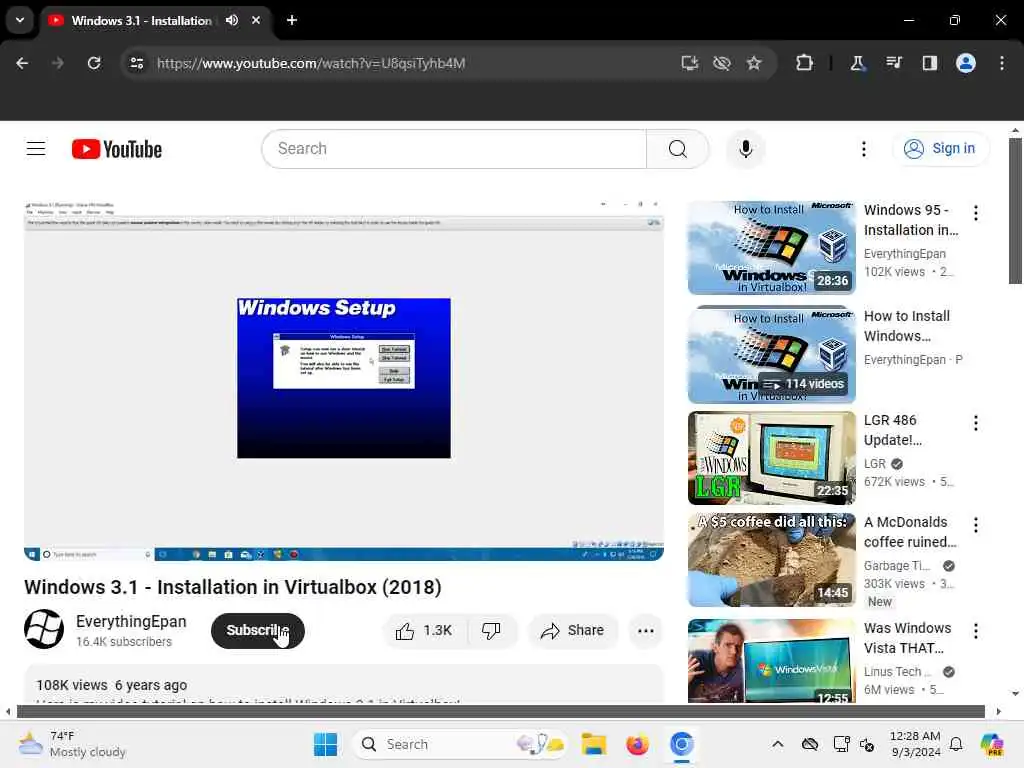Viewport: 1024px width, 768px height.
Task: View site information icon in address bar
Action: click(x=137, y=63)
